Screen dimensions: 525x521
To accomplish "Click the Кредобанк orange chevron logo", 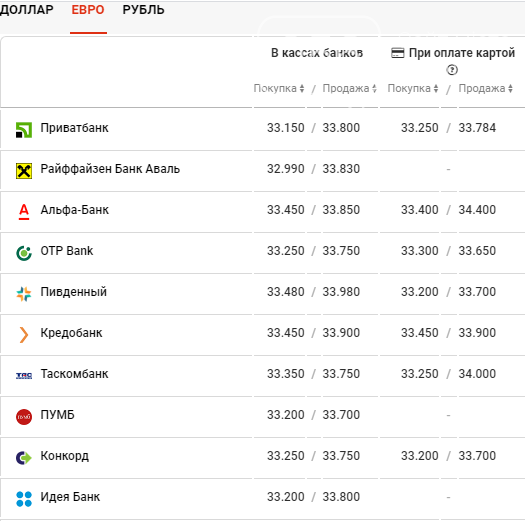I will point(24,335).
